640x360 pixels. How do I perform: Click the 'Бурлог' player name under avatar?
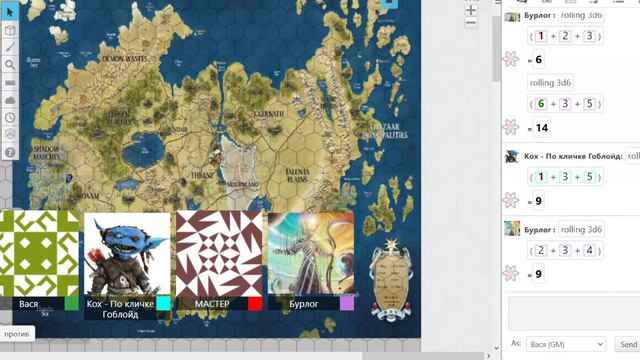tap(304, 304)
